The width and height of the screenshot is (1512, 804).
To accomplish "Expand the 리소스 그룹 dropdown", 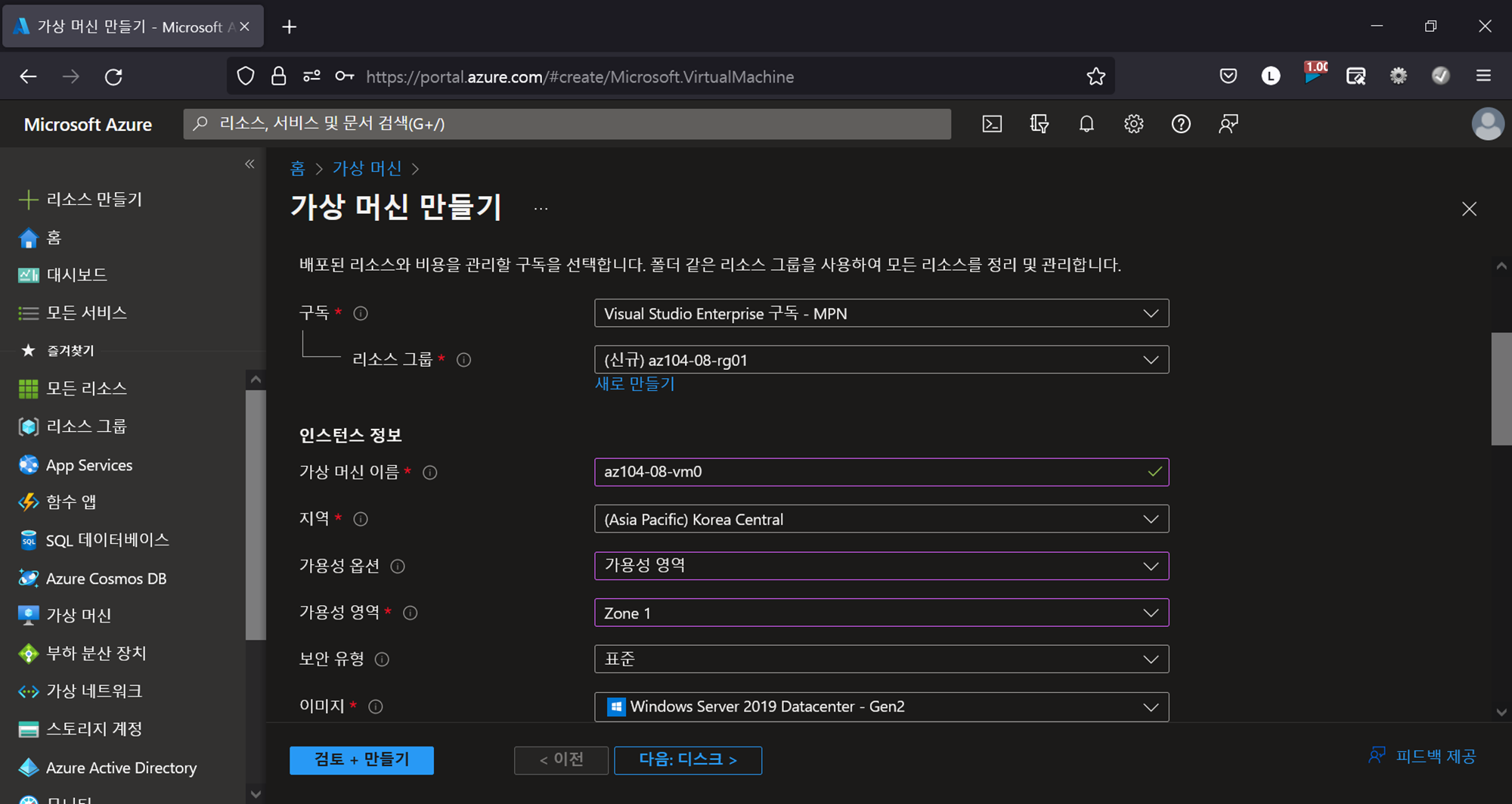I will 881,360.
